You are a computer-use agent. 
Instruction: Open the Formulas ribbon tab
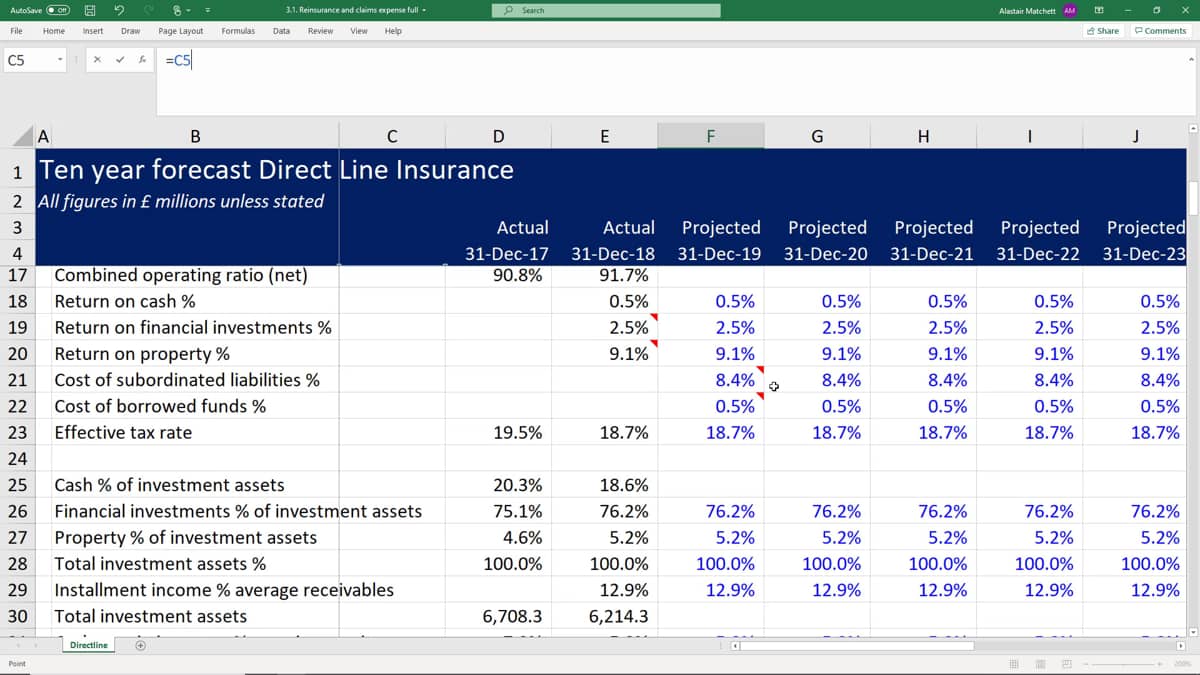click(238, 31)
